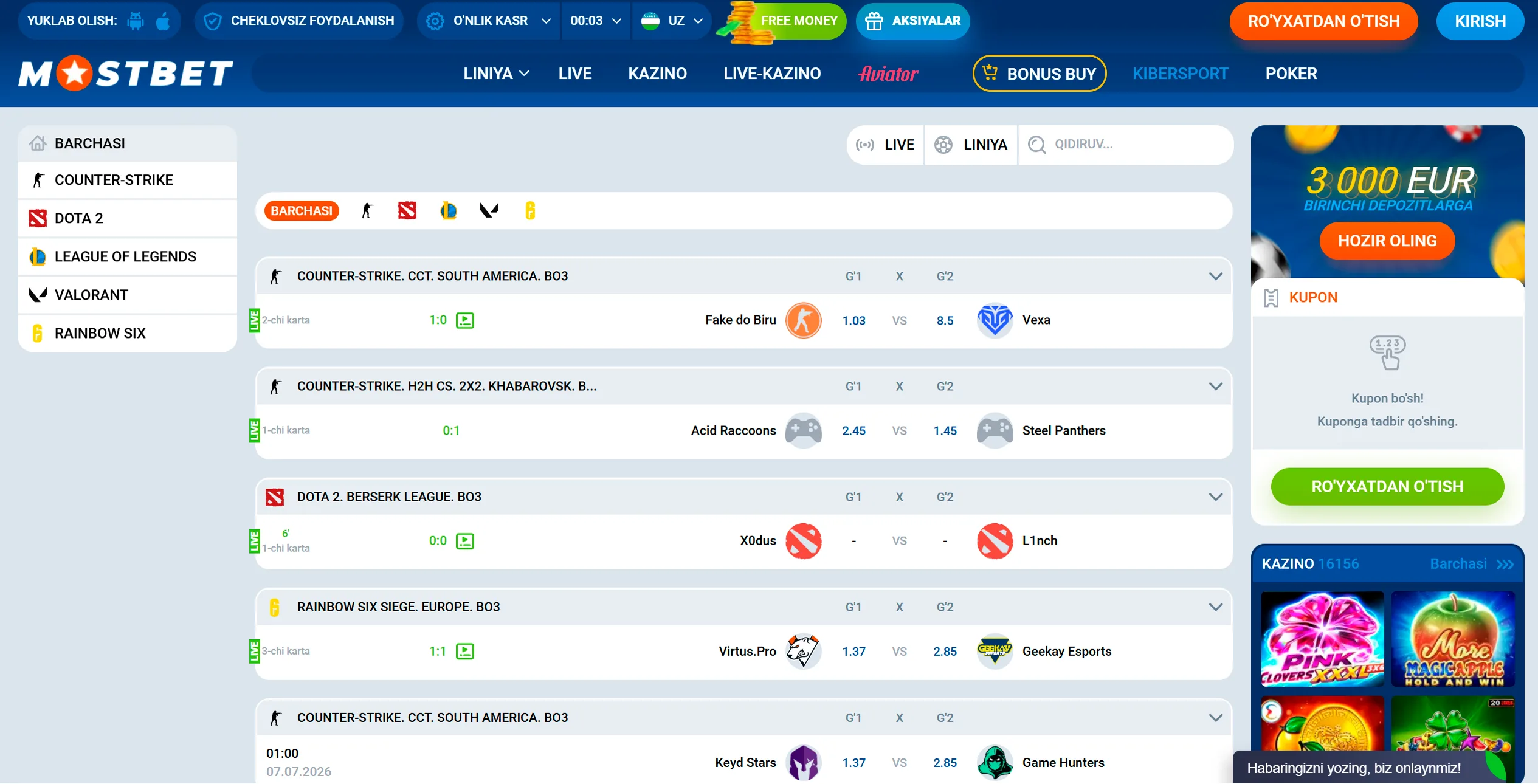Open the 00:03 time zone dropdown
Viewport: 1538px width, 784px height.
pos(596,21)
